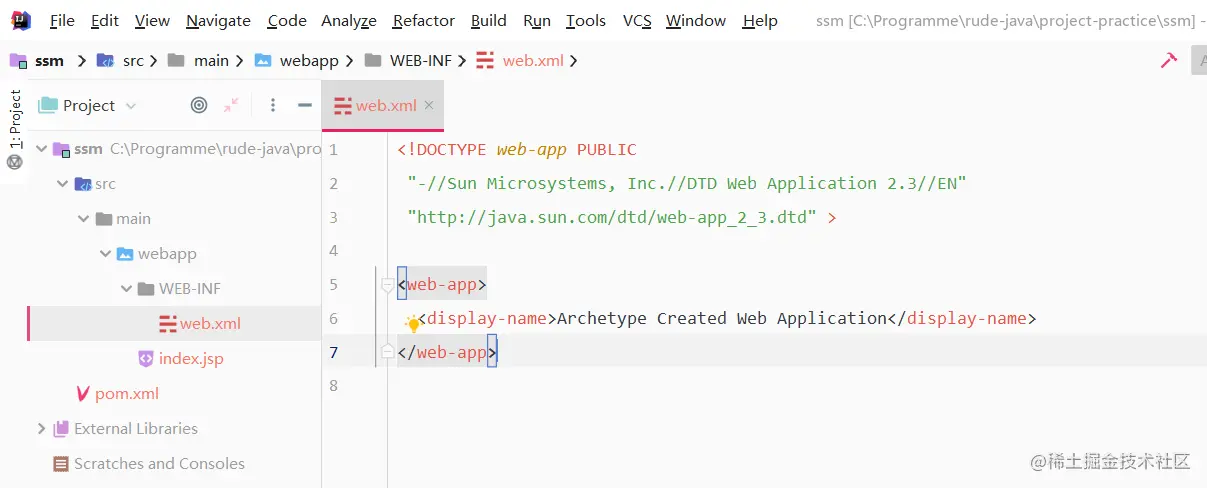Viewport: 1207px width, 488px height.
Task: Place cursor in closing web-app tag
Action: (x=446, y=352)
